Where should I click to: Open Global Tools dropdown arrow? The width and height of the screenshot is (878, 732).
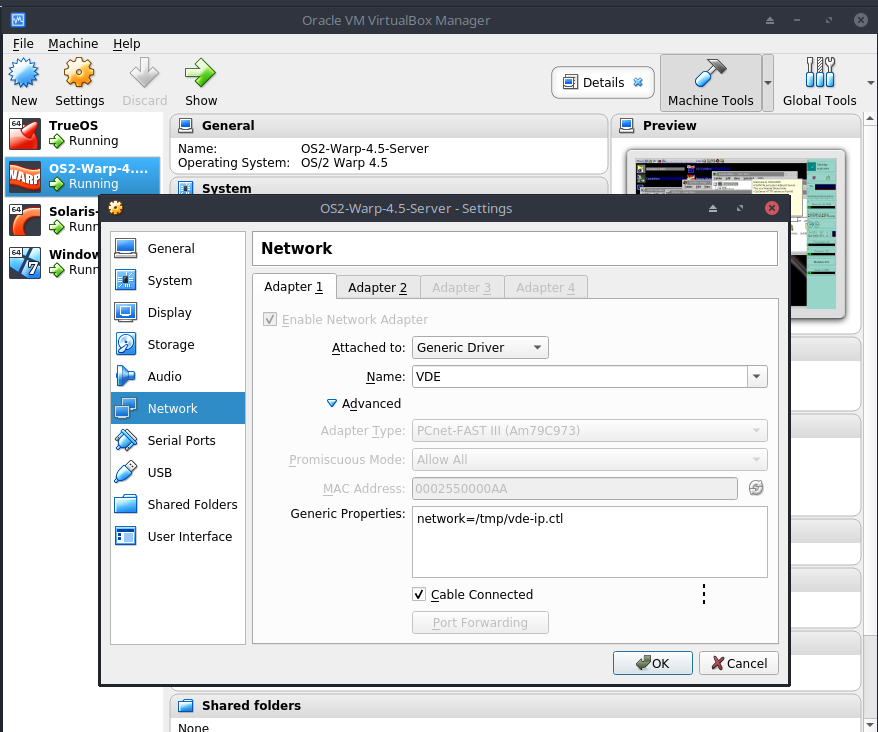[871, 83]
